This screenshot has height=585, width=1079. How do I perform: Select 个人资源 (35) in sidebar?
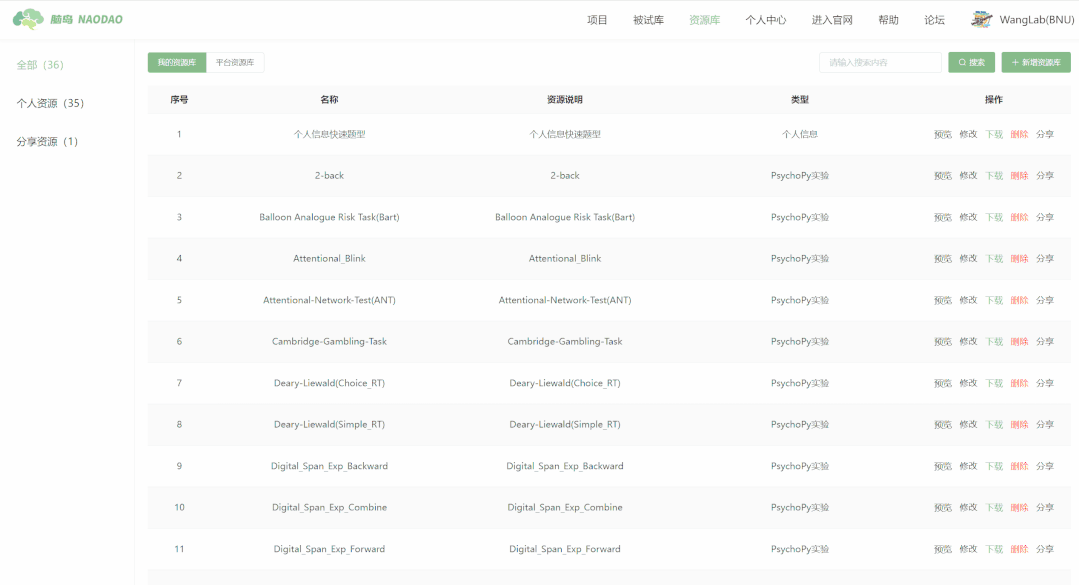[50, 103]
